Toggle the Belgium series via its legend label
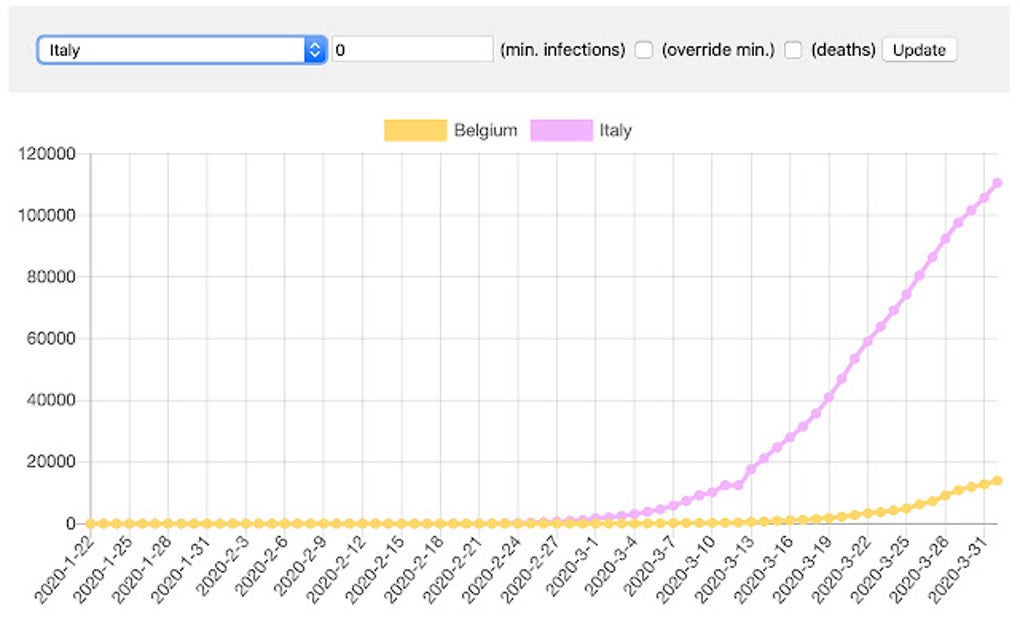Screen dimensions: 1020x638 click(489, 130)
